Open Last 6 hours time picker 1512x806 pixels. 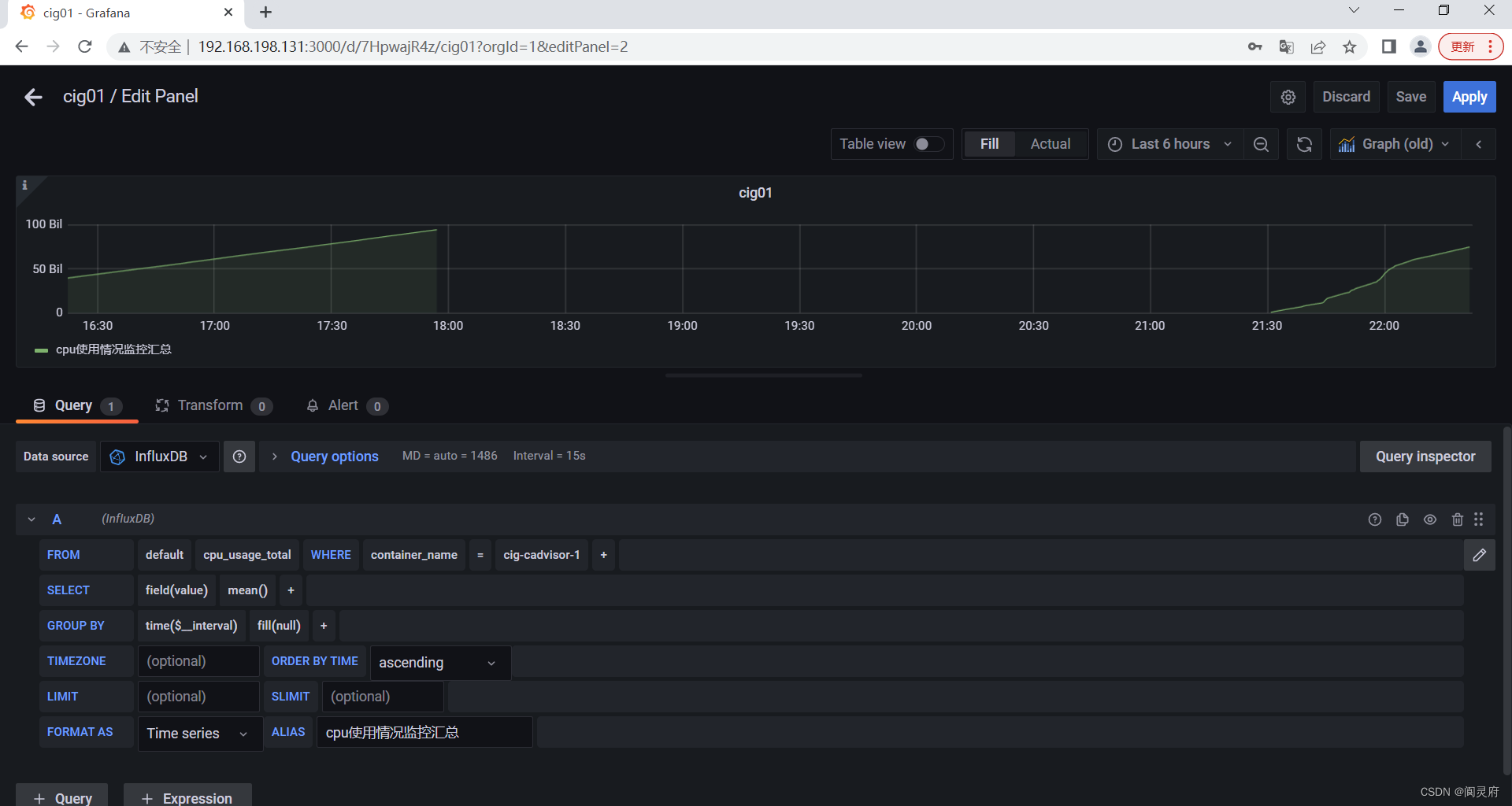[x=1170, y=144]
